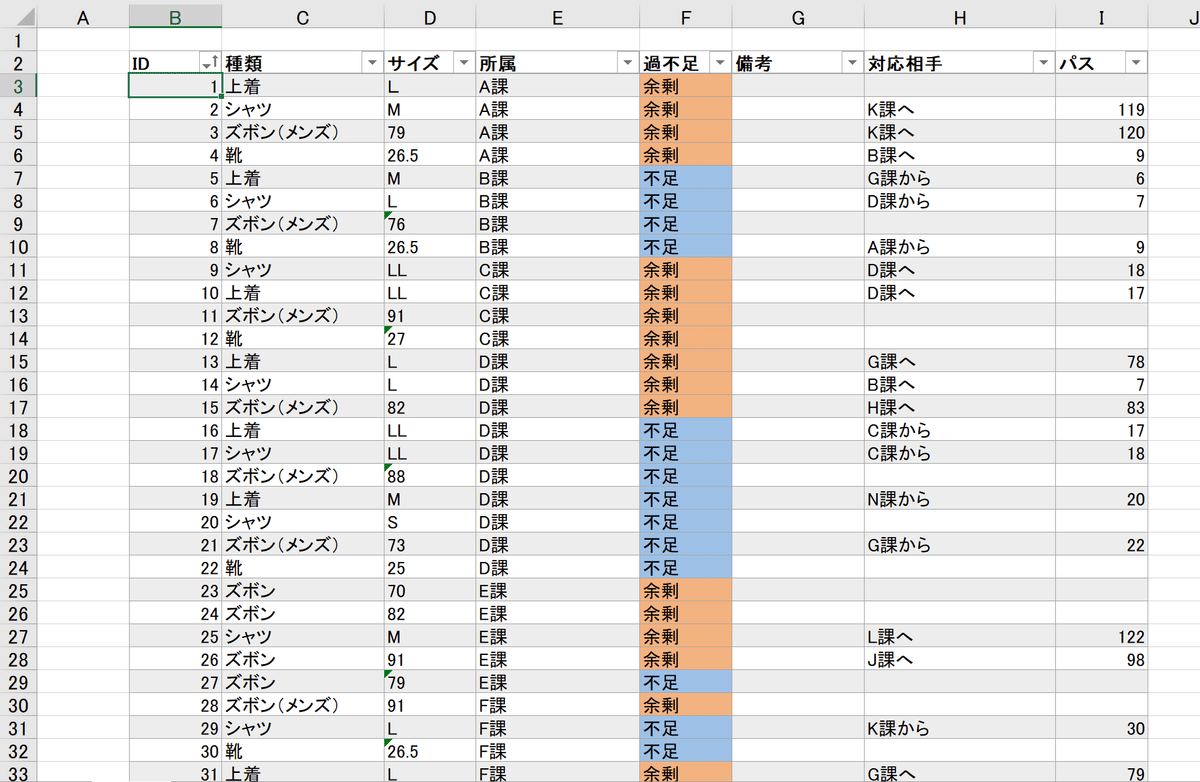Select column header C
This screenshot has height=782, width=1200.
(x=303, y=15)
